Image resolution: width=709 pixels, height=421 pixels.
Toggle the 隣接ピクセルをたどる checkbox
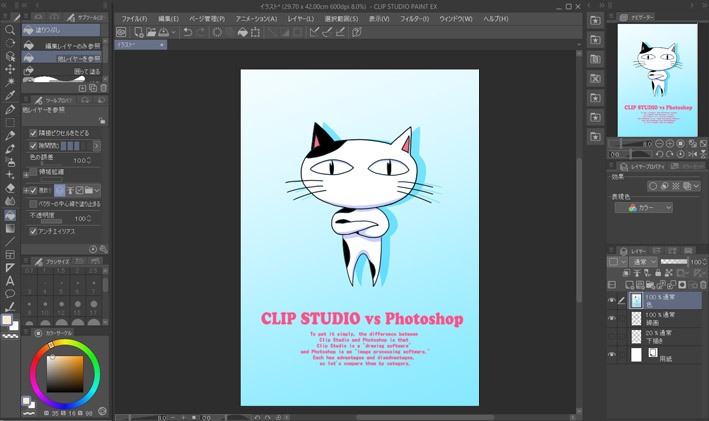34,132
